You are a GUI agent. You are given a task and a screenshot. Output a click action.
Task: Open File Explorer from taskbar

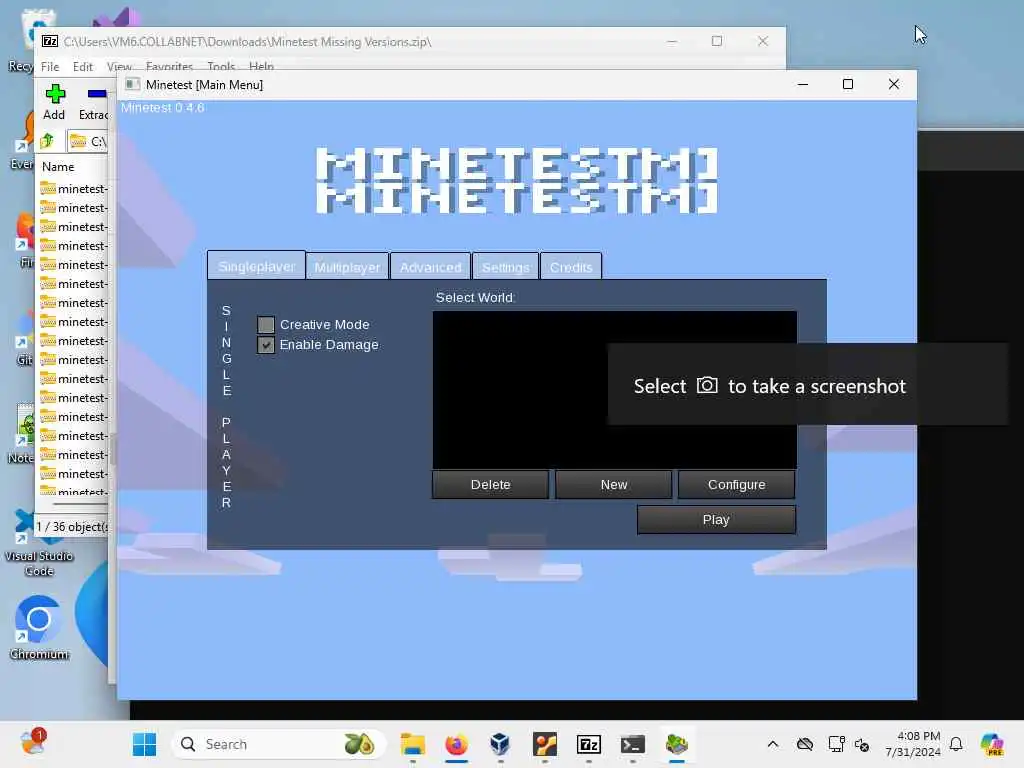coord(413,744)
